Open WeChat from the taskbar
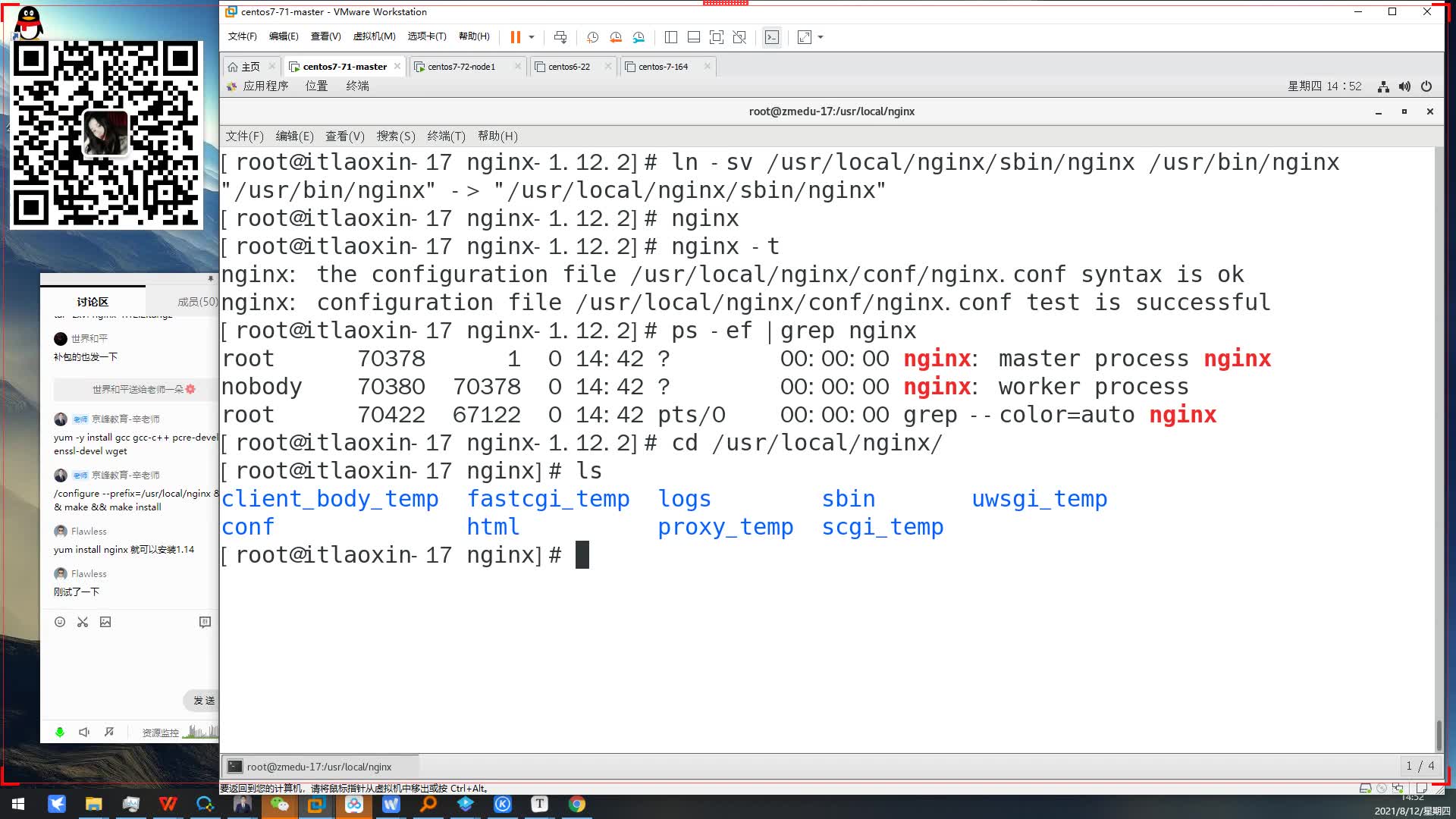 pos(279,804)
